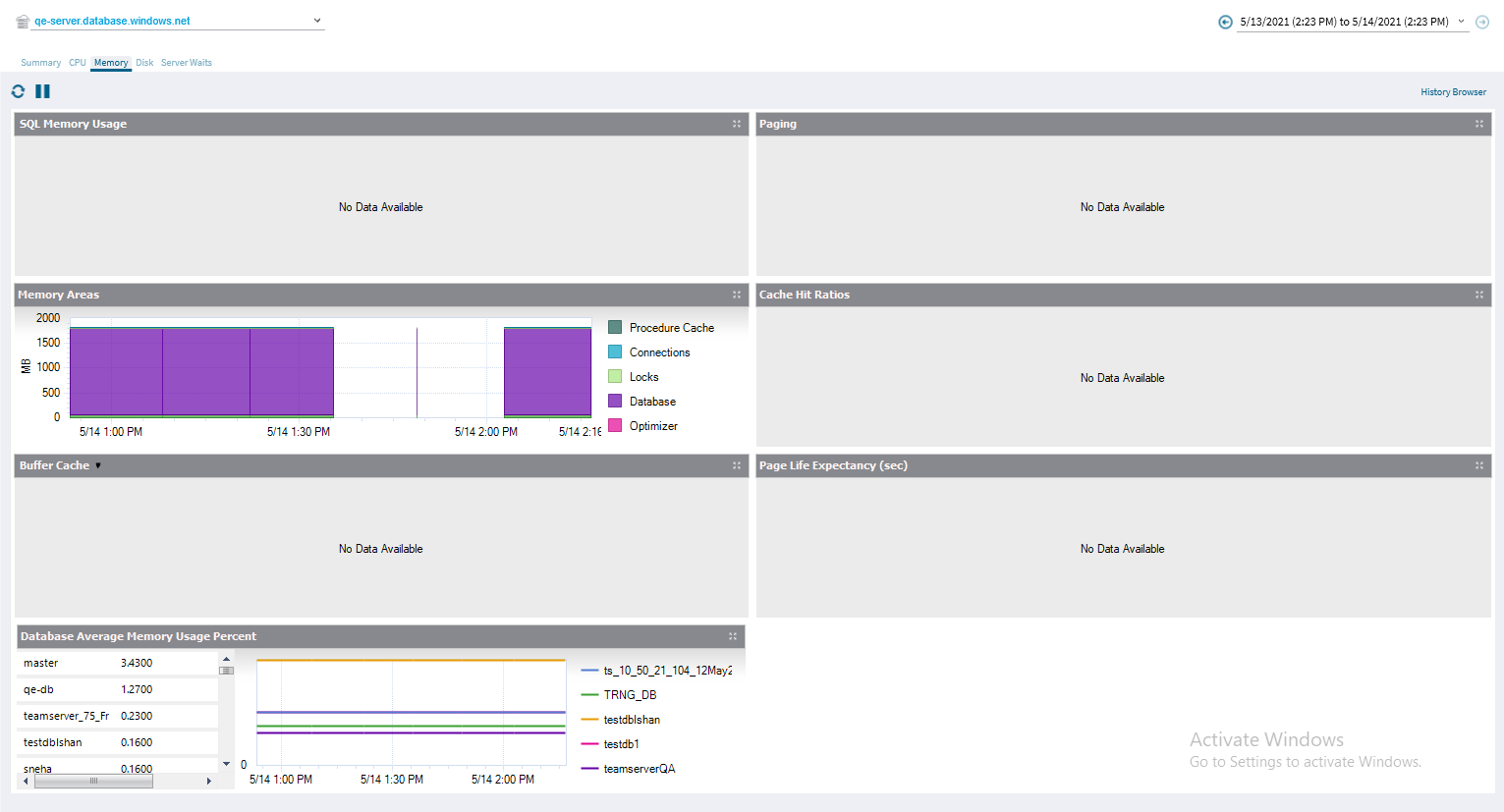Viewport: 1504px width, 812px height.
Task: Click the Database legend color swatch
Action: coord(615,401)
